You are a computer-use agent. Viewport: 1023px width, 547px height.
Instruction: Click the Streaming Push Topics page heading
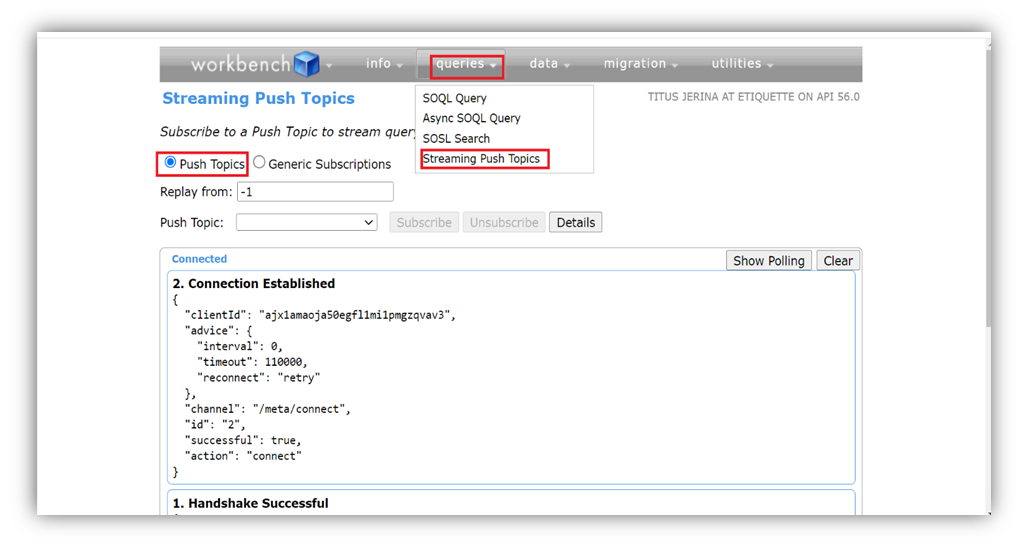(x=258, y=99)
